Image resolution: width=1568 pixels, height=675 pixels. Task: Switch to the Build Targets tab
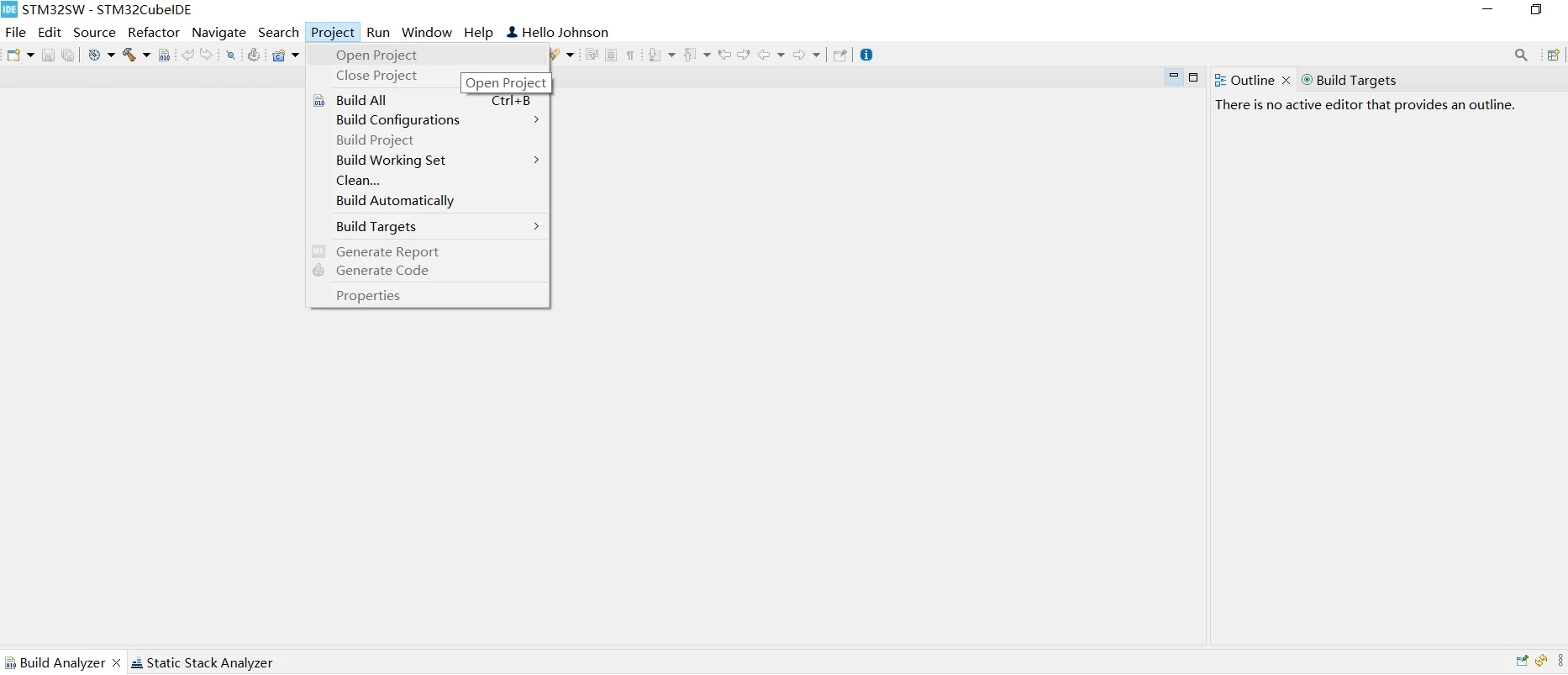tap(1349, 81)
